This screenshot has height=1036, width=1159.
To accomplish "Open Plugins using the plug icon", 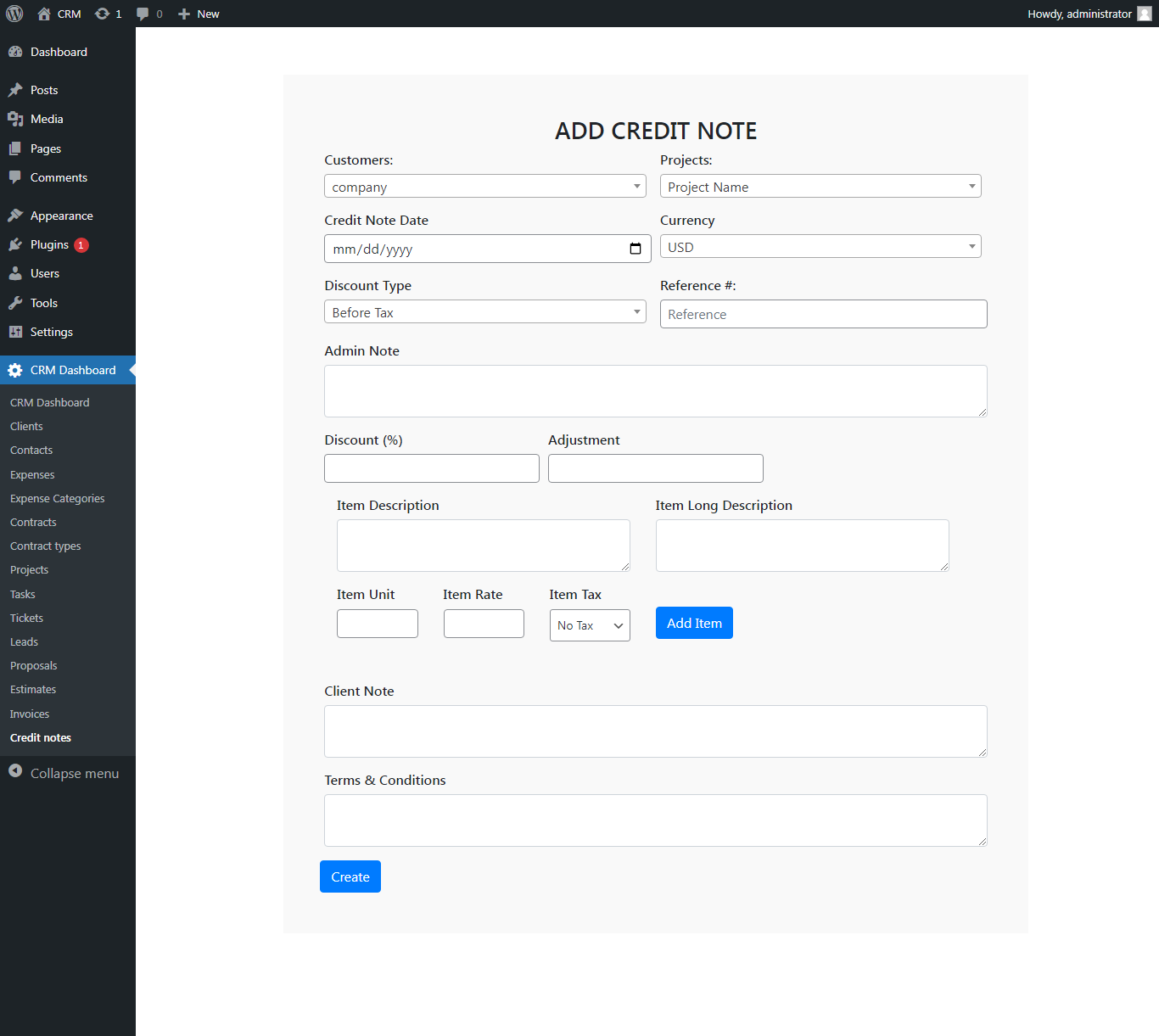I will [17, 244].
